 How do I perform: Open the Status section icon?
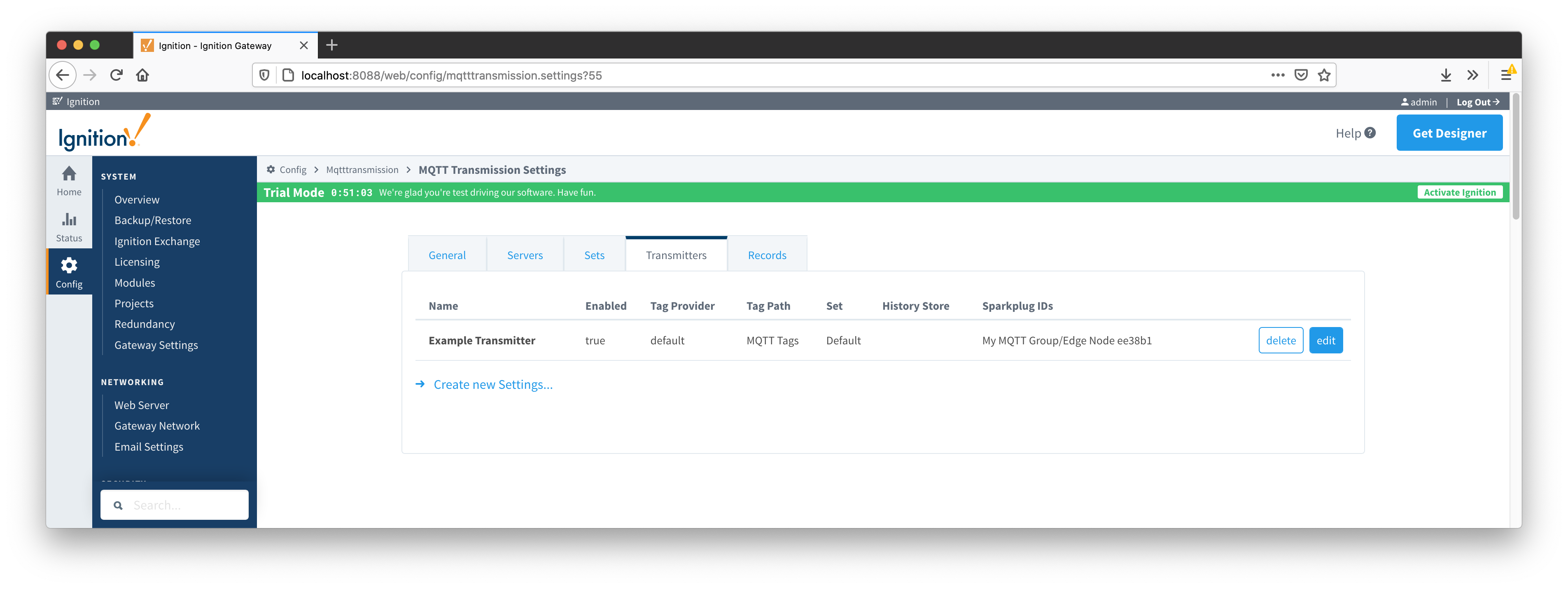[69, 227]
